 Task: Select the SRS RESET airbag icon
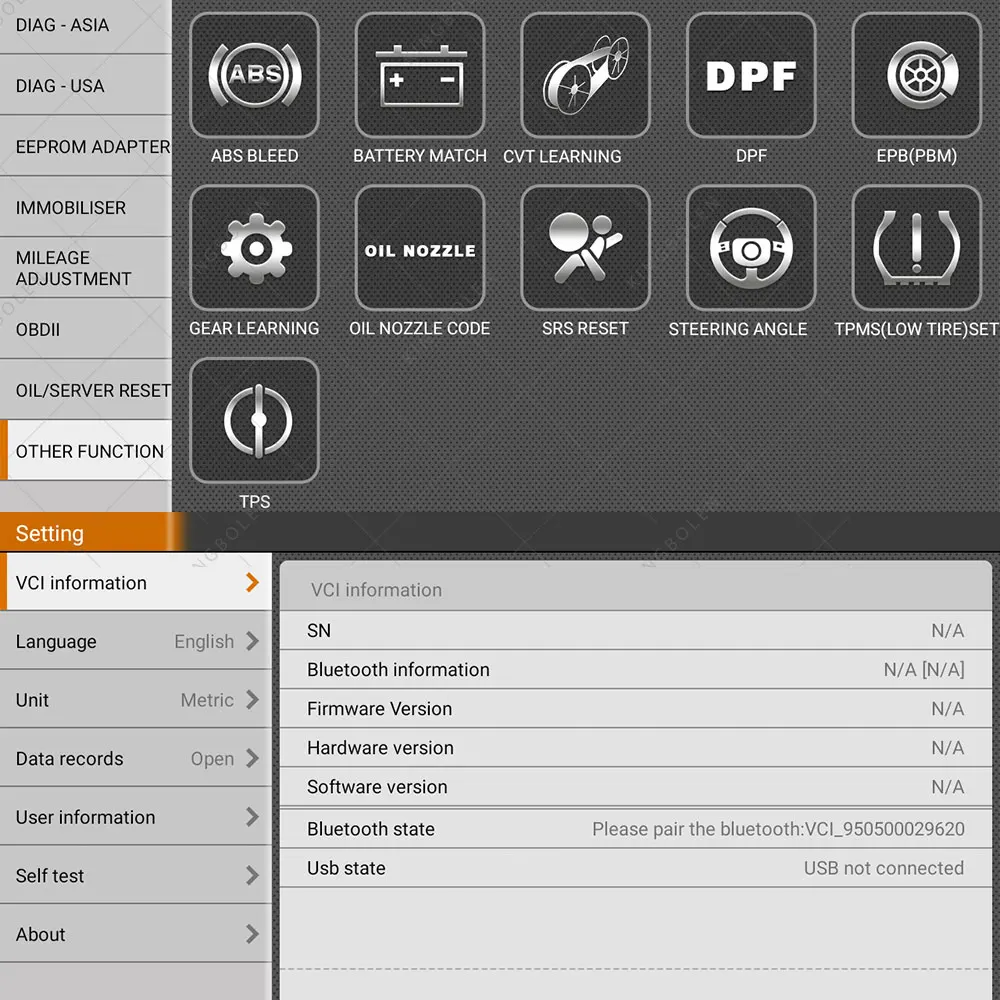click(585, 247)
